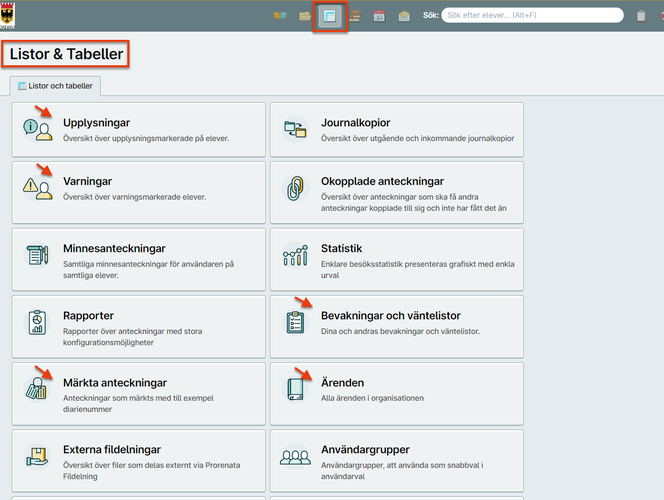
Task: Open the Varningar list
Action: [138, 193]
